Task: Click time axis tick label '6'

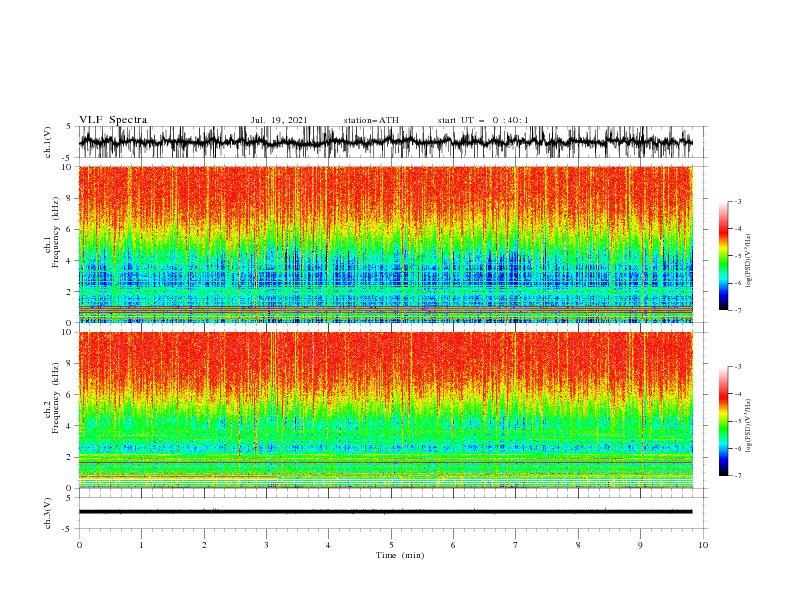Action: point(453,545)
